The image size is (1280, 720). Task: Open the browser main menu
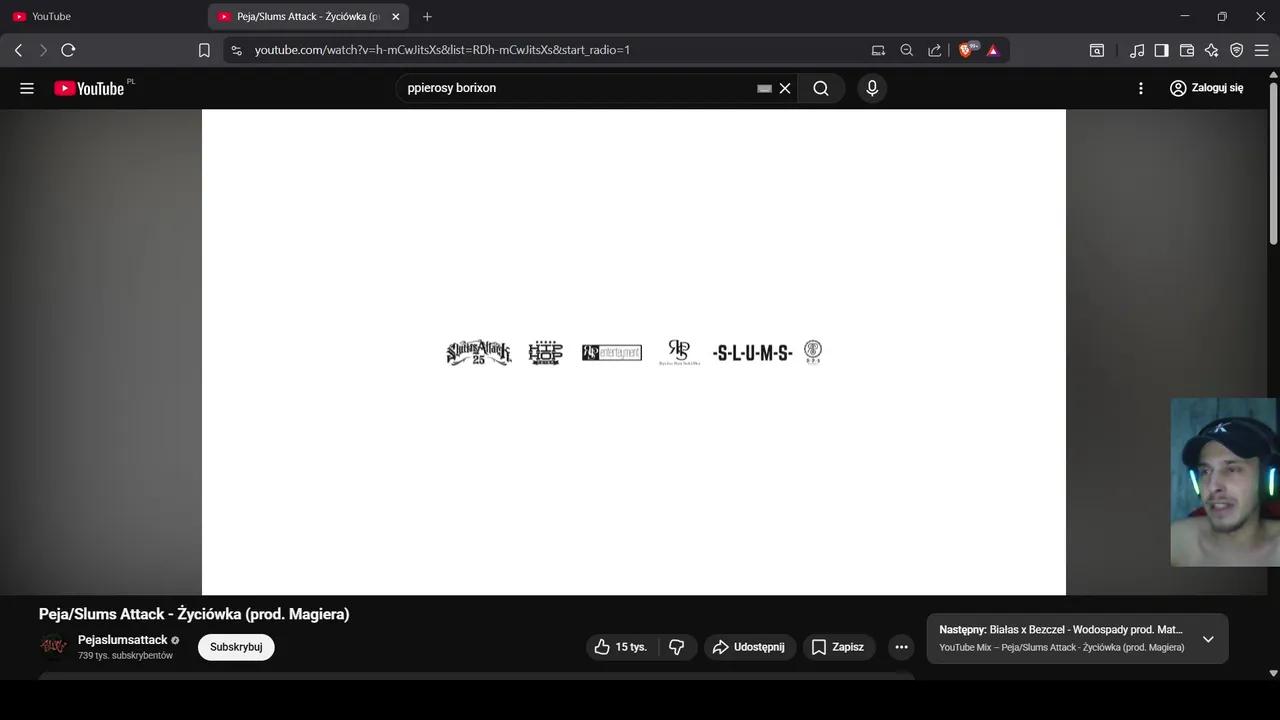coord(1262,50)
